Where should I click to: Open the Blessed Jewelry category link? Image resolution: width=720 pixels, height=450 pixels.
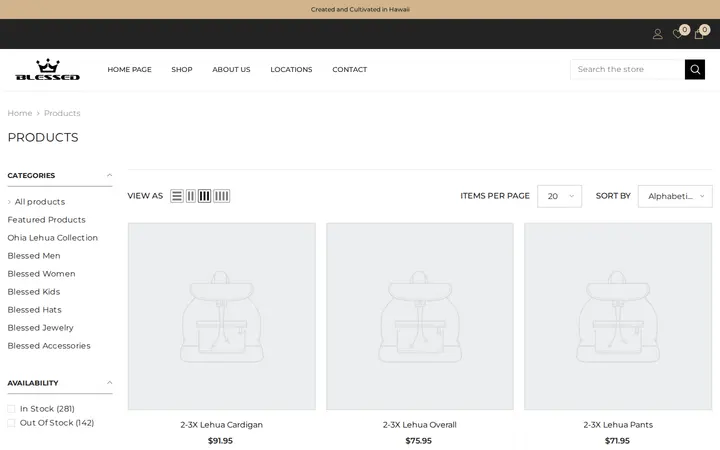tap(40, 328)
